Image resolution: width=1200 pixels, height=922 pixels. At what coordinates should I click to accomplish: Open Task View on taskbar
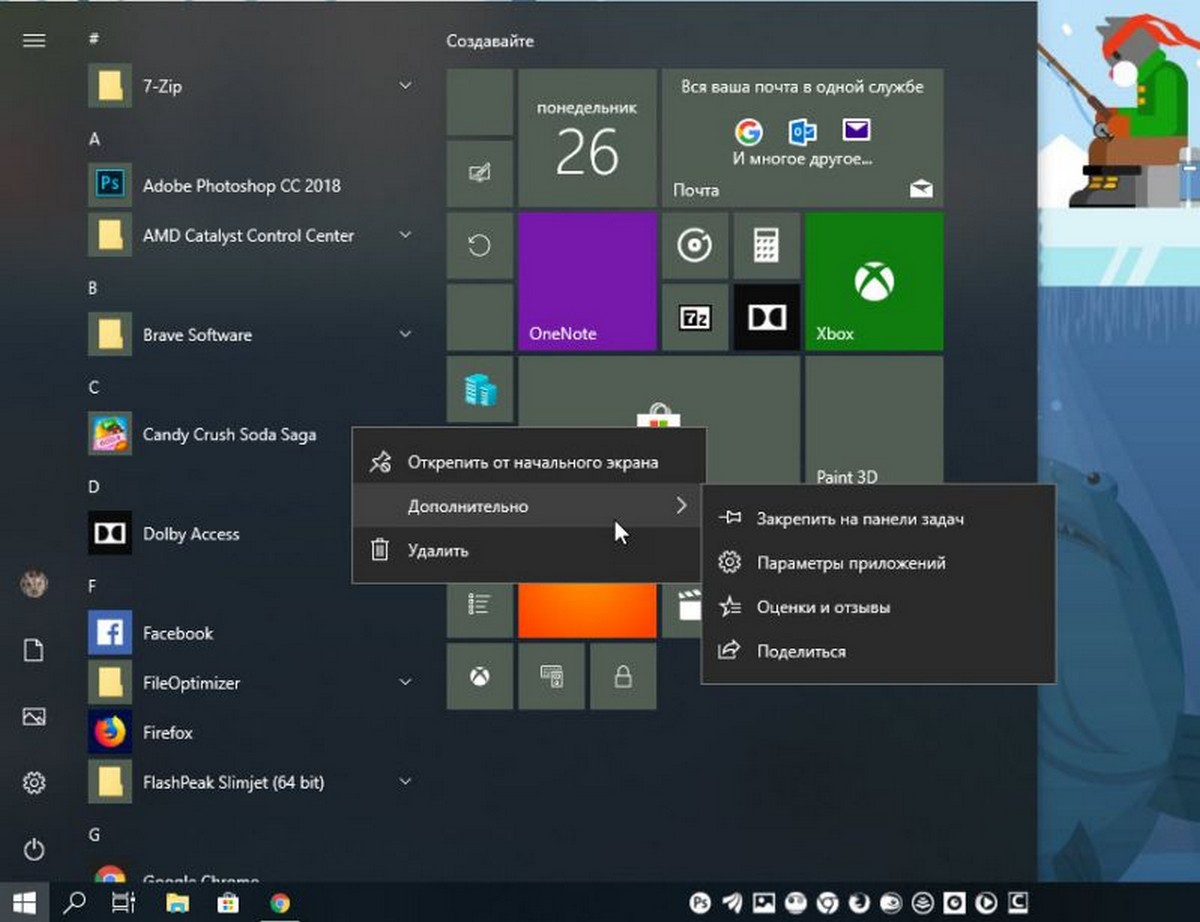click(x=123, y=902)
